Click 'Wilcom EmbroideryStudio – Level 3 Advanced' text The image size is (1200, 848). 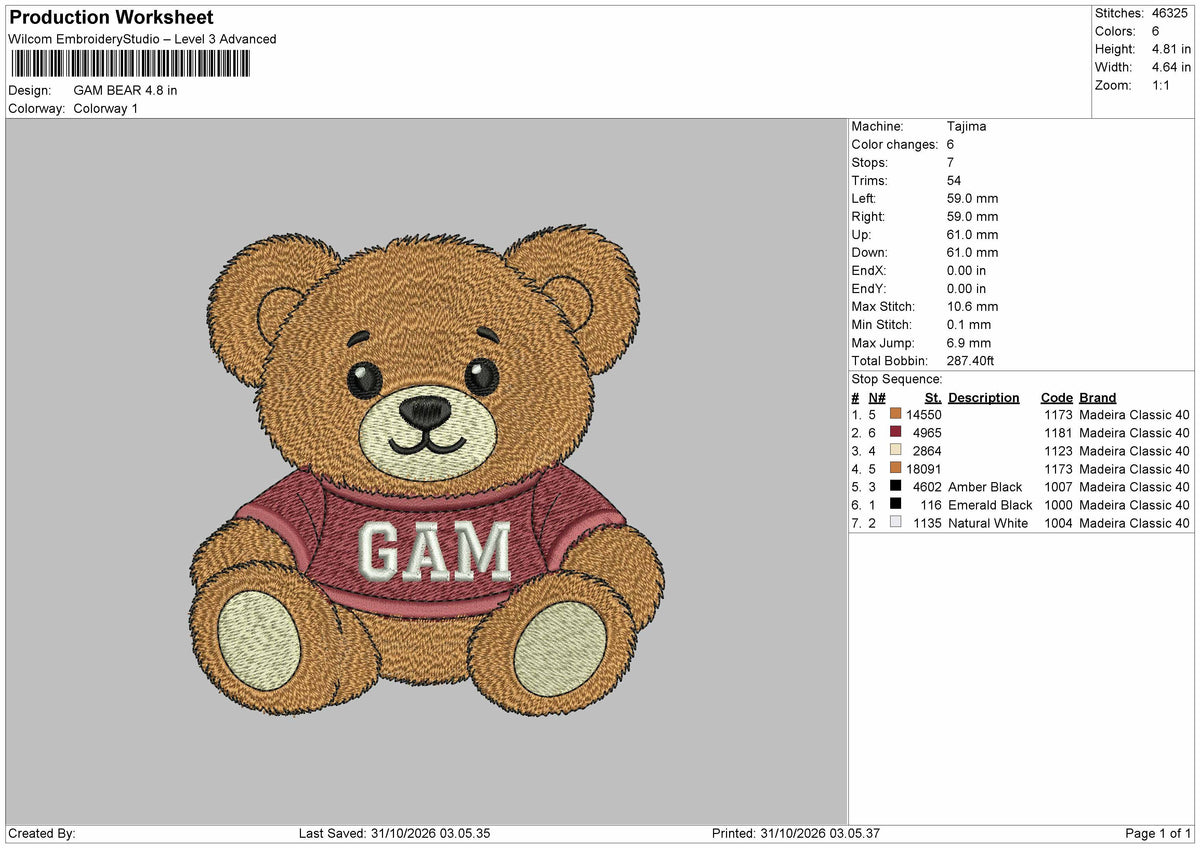point(142,39)
